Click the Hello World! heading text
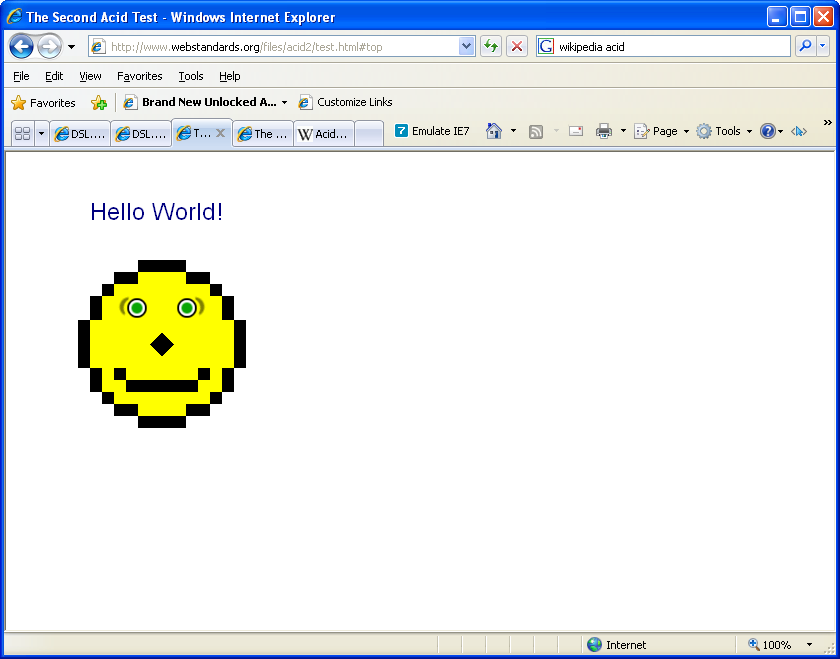The height and width of the screenshot is (659, 840). pyautogui.click(x=156, y=212)
